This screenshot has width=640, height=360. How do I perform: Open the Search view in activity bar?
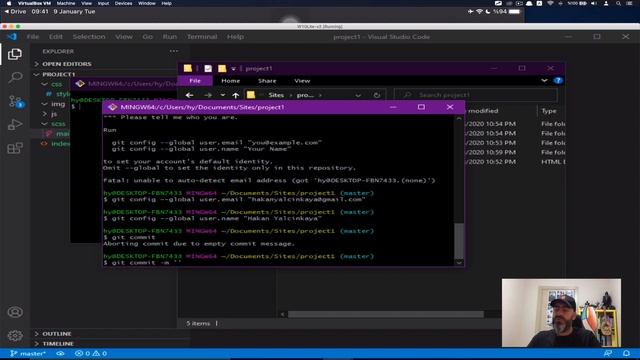(15, 77)
